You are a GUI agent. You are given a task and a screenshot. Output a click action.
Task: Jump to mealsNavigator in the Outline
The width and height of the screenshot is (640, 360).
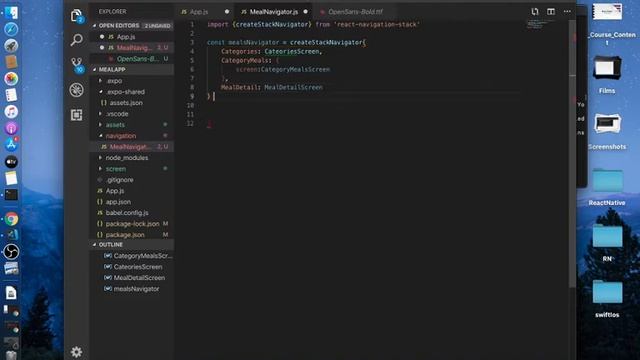131,289
